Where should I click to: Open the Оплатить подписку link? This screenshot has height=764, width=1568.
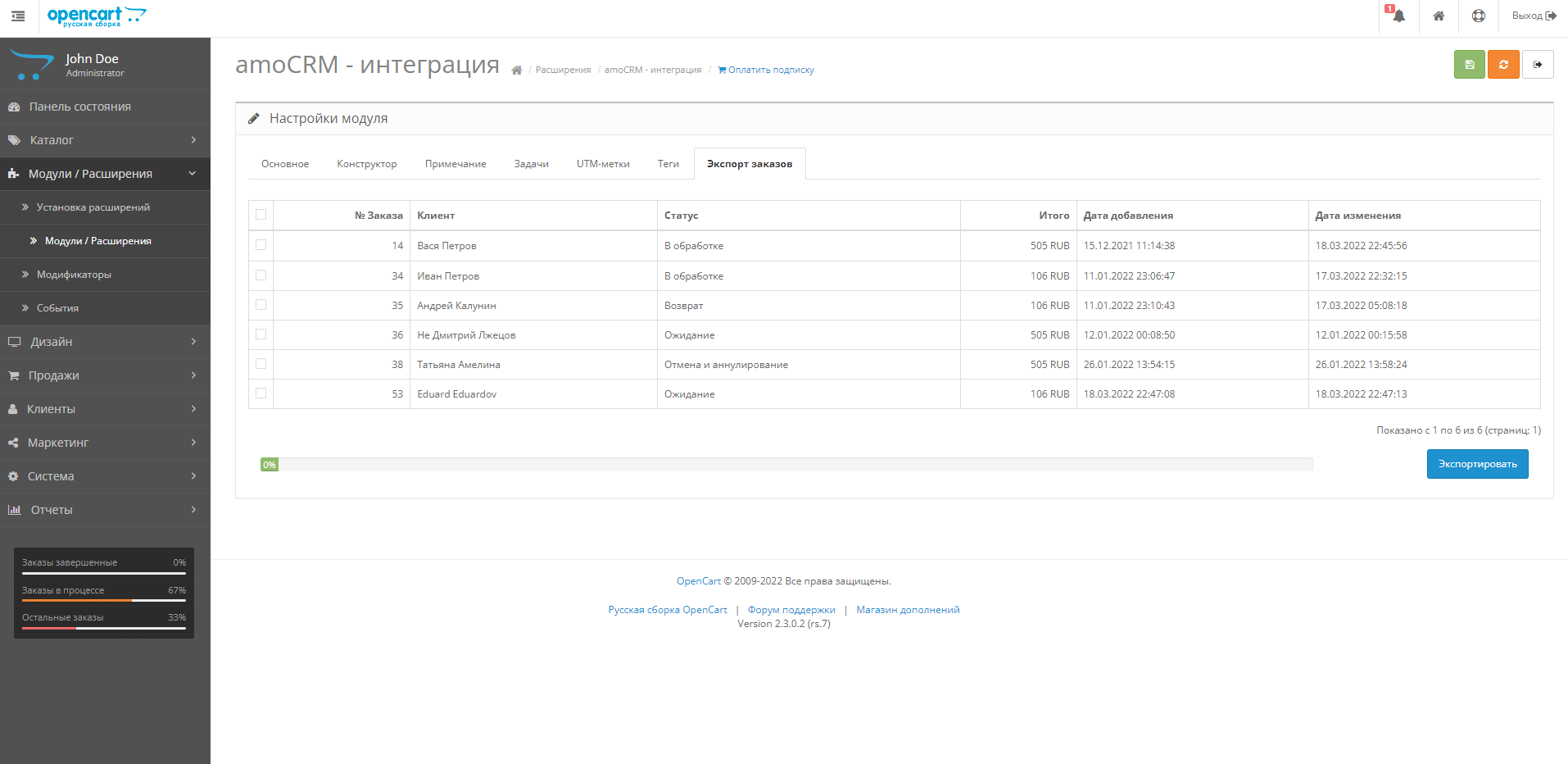click(x=765, y=70)
